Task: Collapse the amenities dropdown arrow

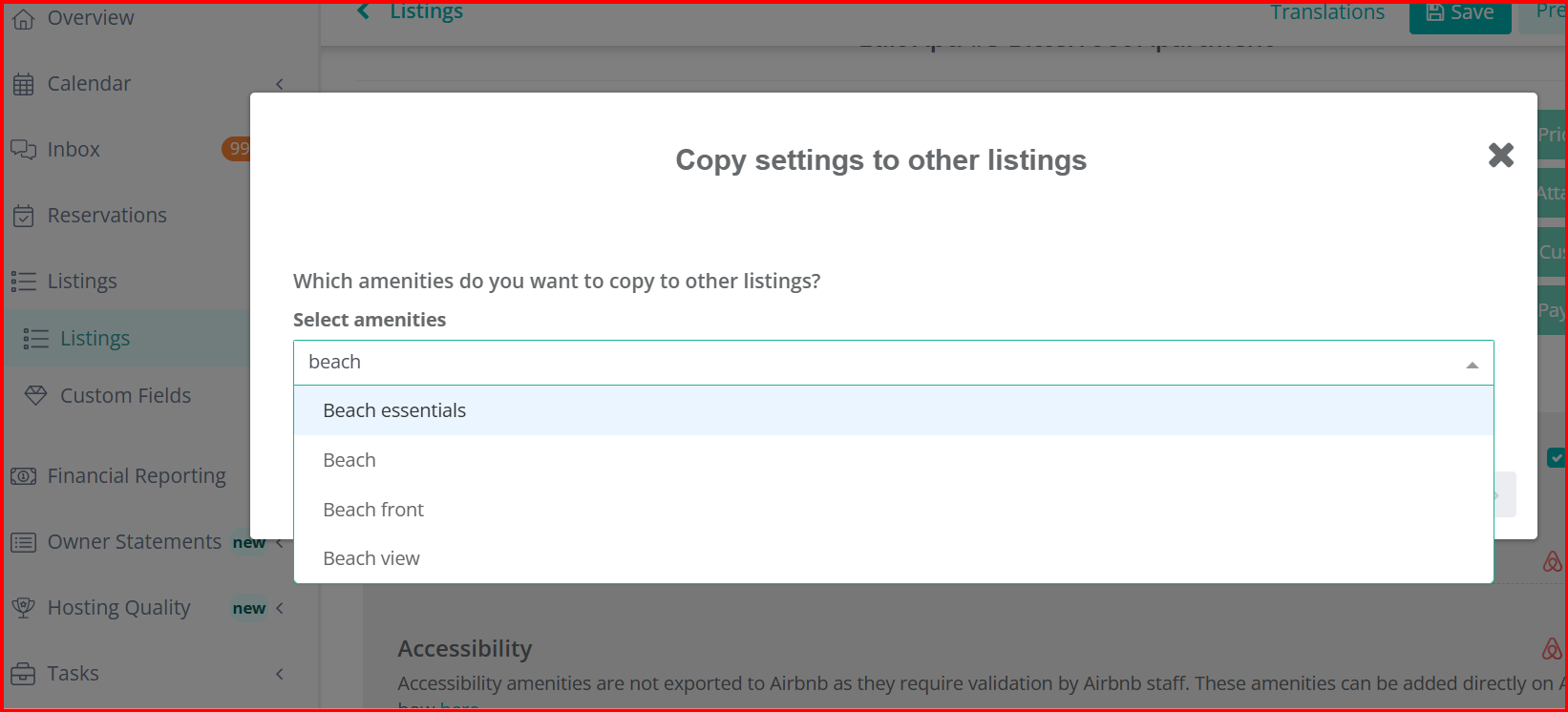Action: coord(1473,365)
